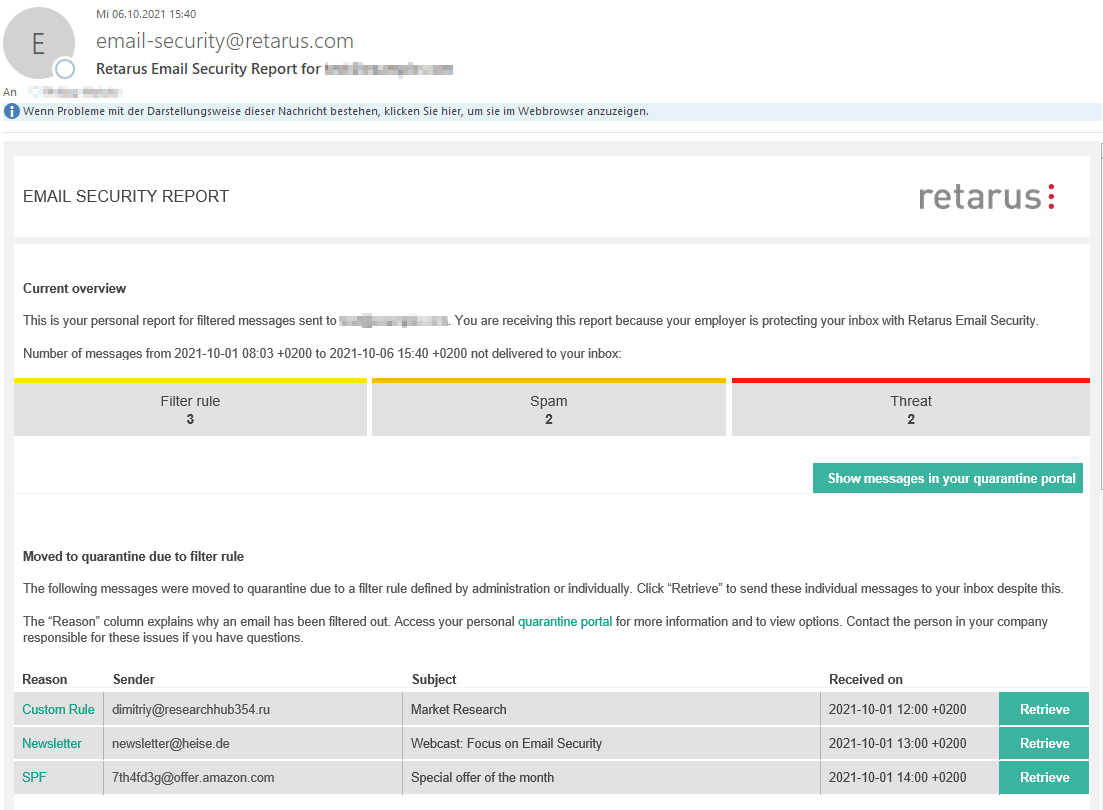Open the quarantine portal text link
Screen dimensions: 1103x810
tap(564, 621)
